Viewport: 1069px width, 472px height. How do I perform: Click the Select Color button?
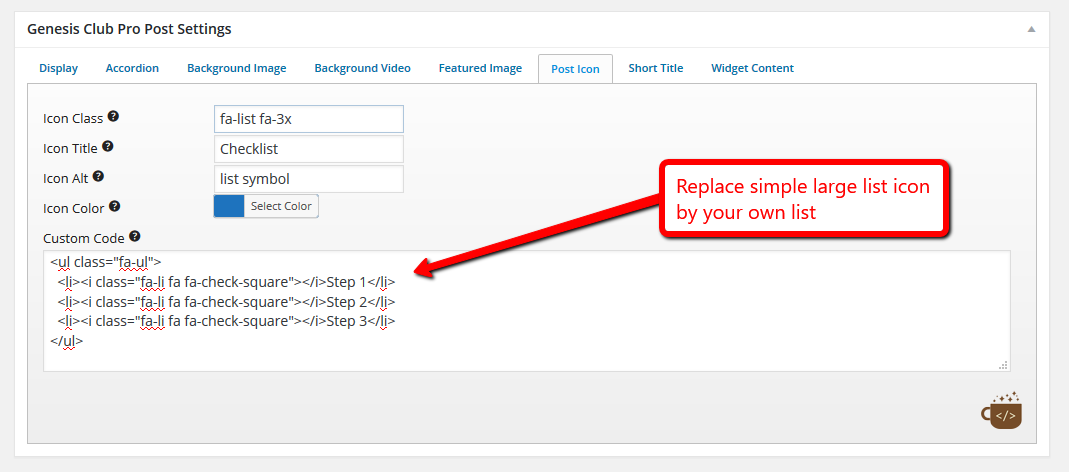[281, 206]
